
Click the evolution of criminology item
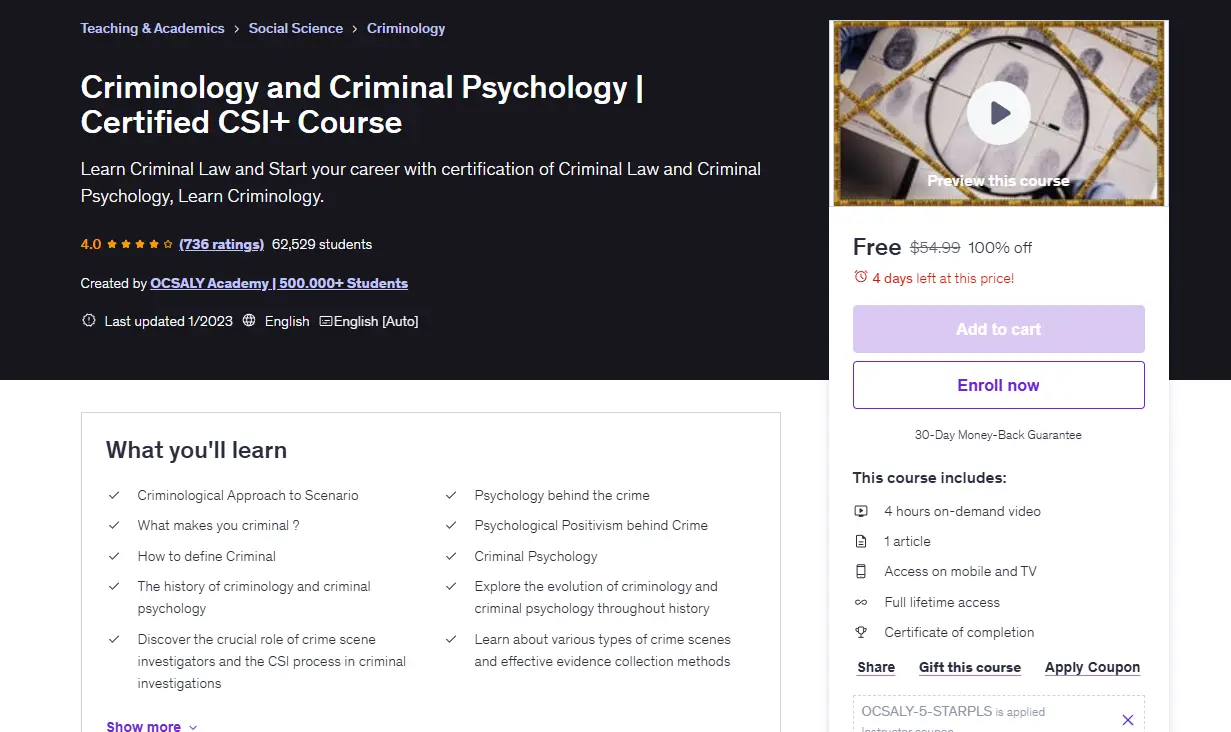pos(596,597)
